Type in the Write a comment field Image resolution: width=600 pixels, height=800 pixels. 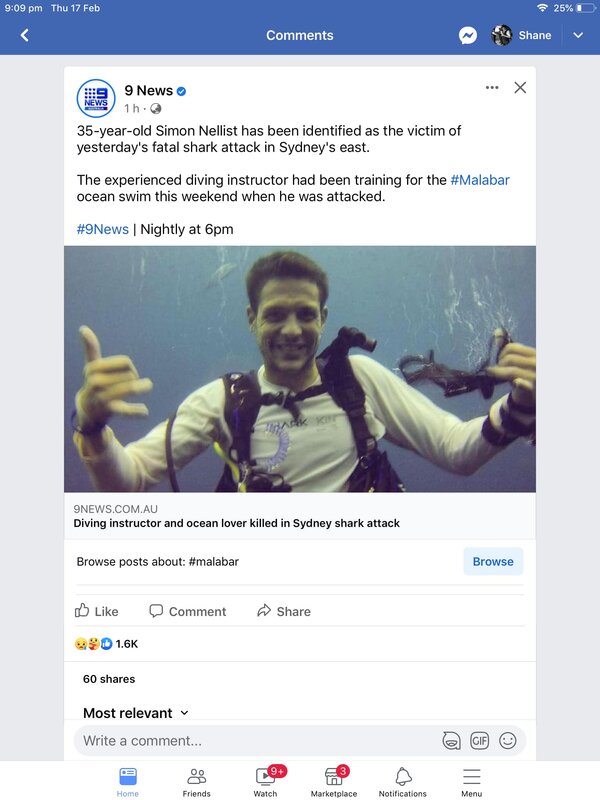(250, 741)
